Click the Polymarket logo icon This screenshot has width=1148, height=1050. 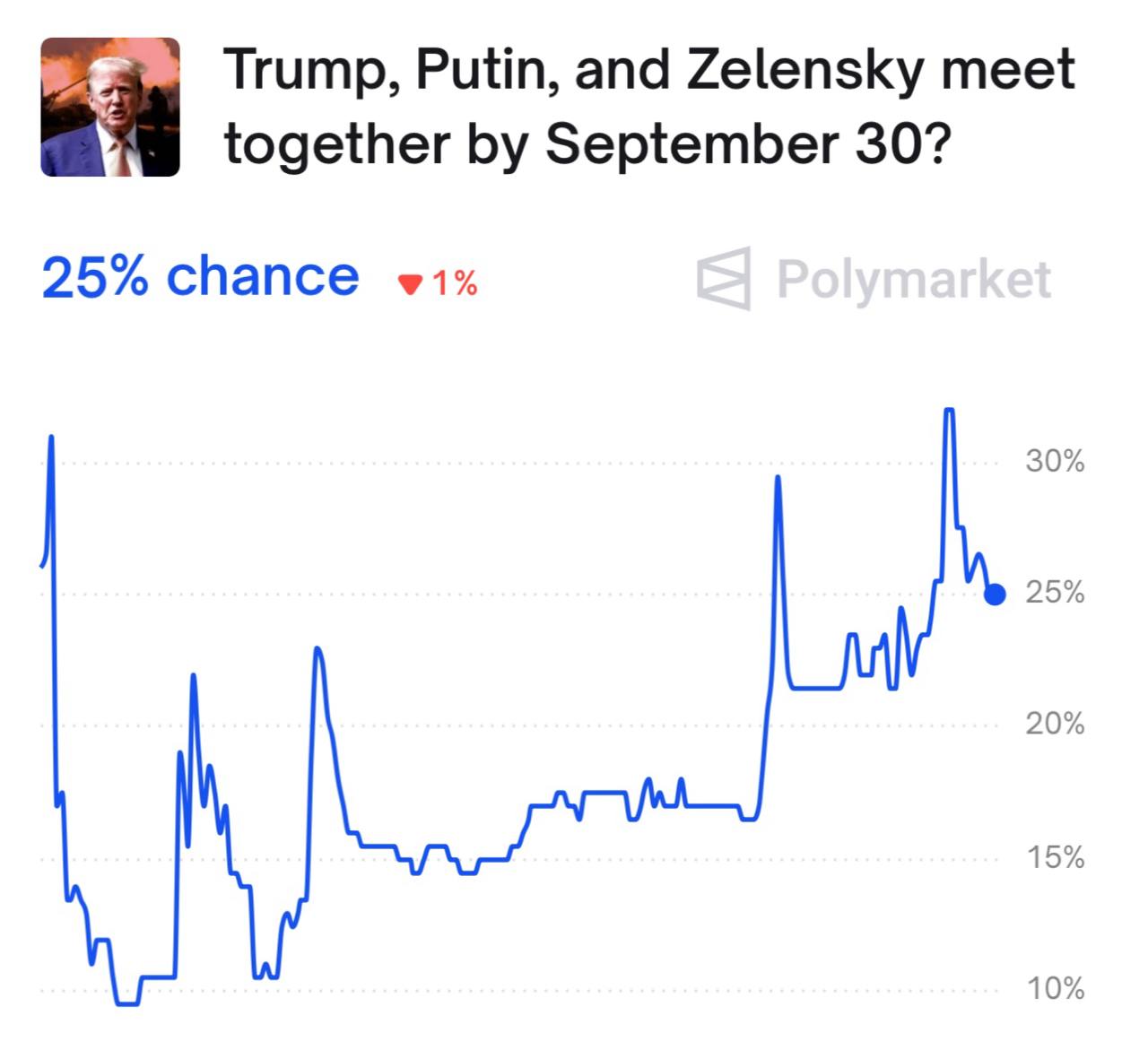[x=723, y=278]
